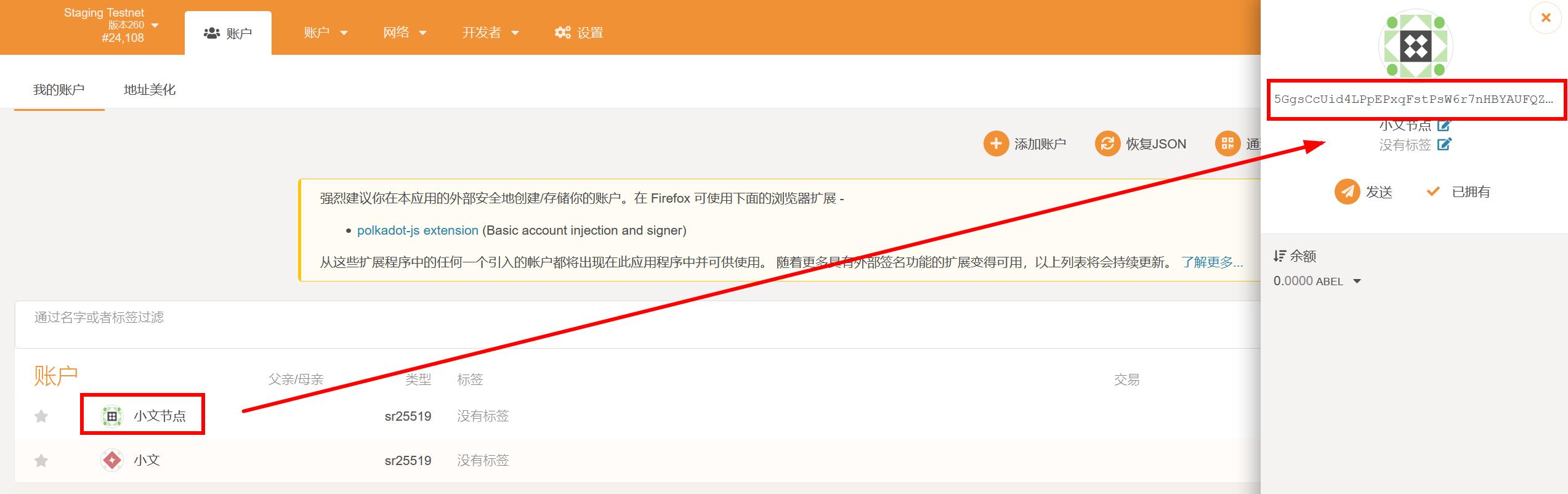Star the 小文 account as favorite
This screenshot has height=494, width=1568.
[x=41, y=461]
